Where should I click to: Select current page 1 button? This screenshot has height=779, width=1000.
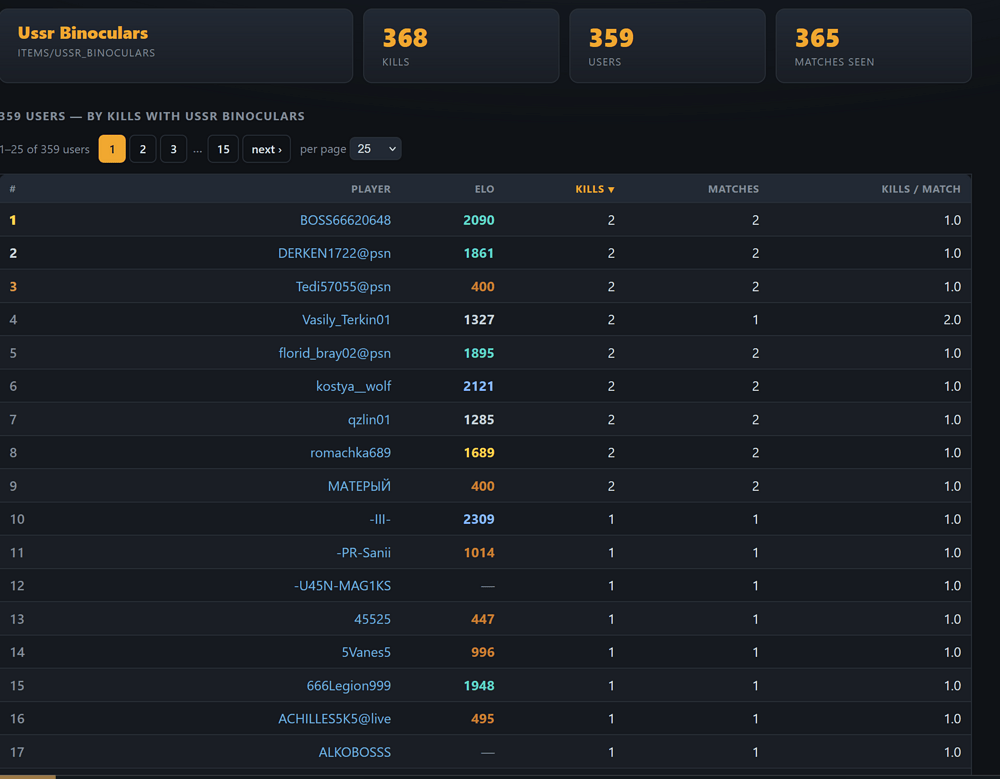point(112,149)
